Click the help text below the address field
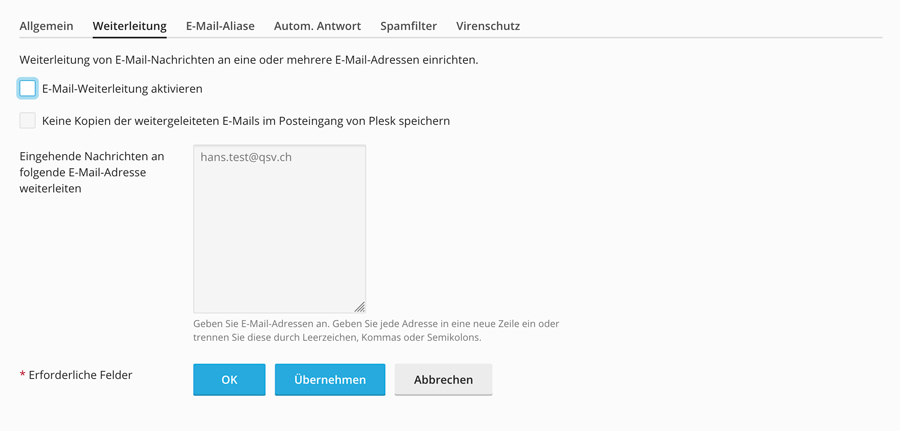 click(x=376, y=331)
